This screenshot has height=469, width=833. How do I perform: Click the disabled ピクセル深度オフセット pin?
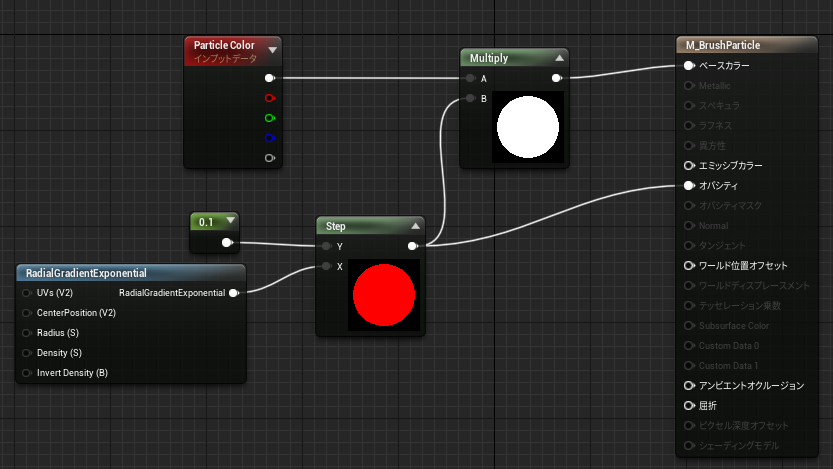pos(689,425)
